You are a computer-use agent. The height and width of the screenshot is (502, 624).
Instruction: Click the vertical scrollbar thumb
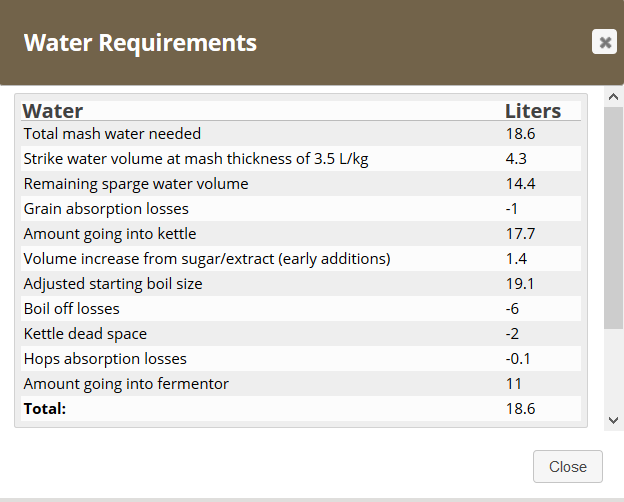click(615, 217)
